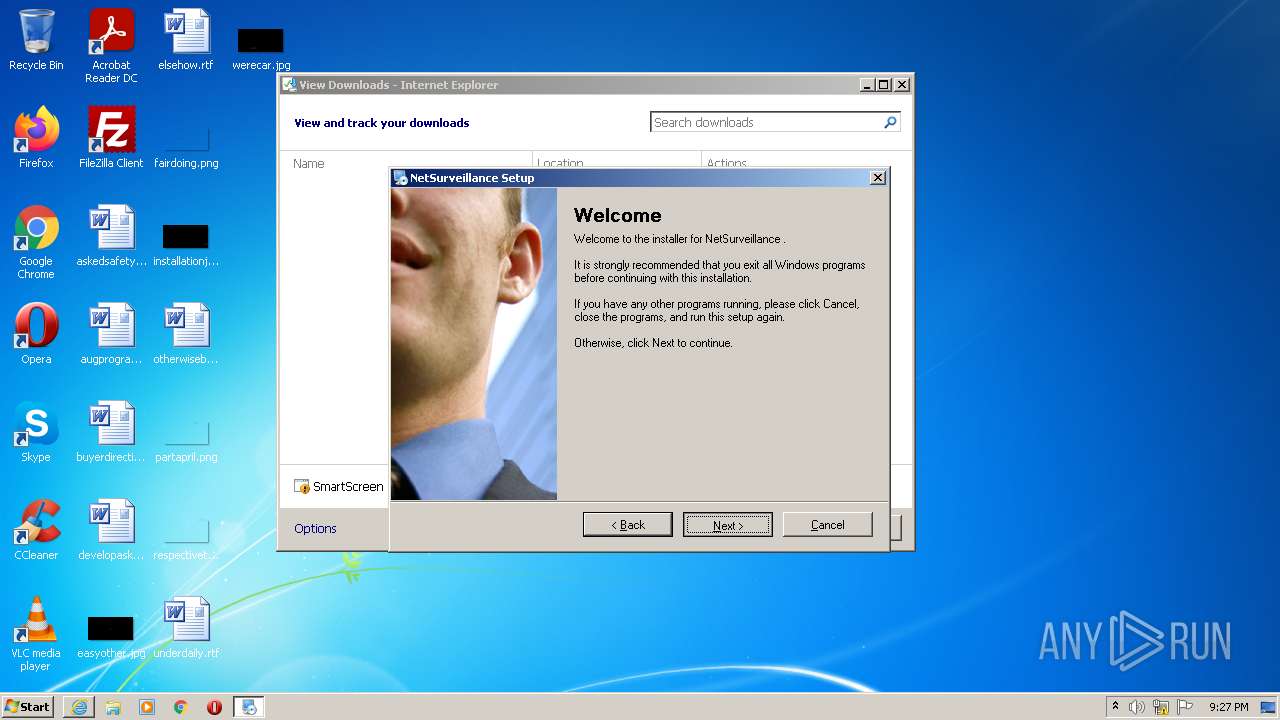Open elsehow.rtf document icon
This screenshot has width=1280, height=720.
pos(186,40)
